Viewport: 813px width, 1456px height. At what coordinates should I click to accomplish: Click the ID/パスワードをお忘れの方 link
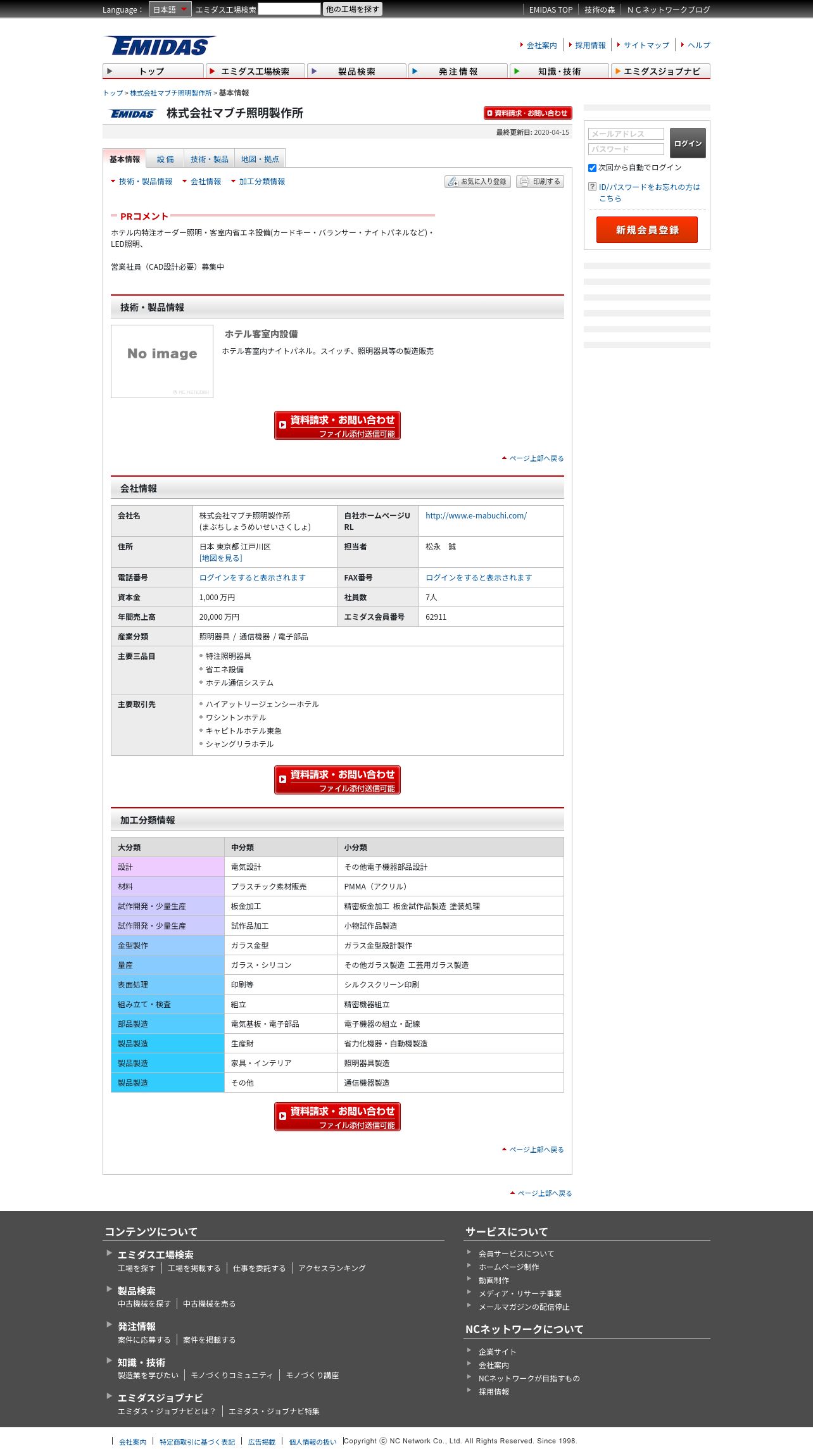point(650,192)
